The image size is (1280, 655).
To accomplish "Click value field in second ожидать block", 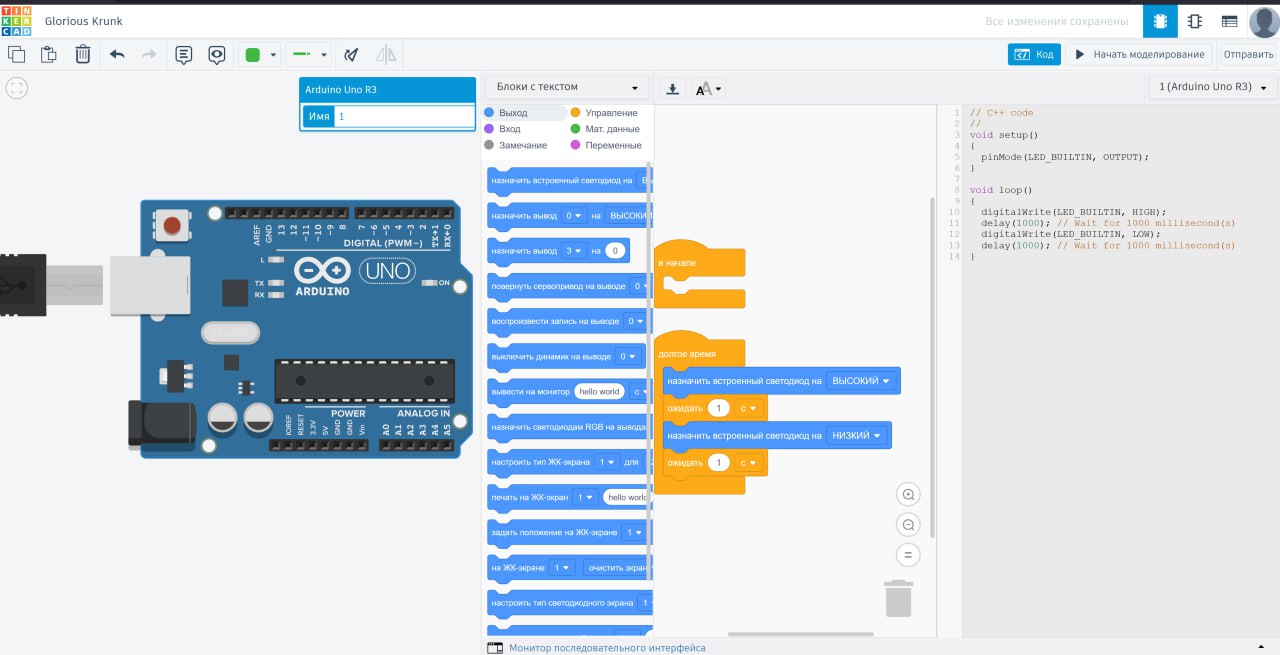I will 718,462.
